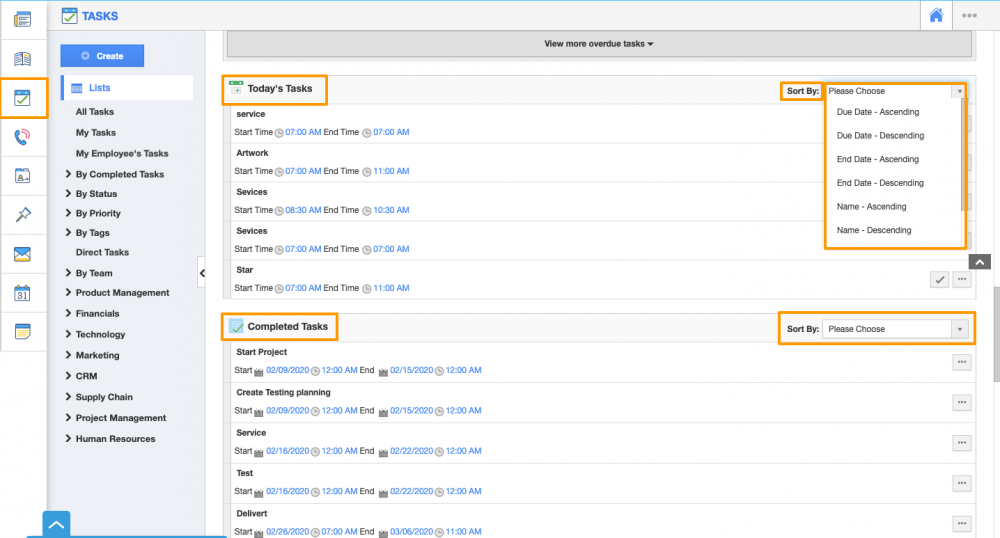Screen dimensions: 1000x538
Task: Select Due Date - Ascending sort option
Action: [877, 112]
